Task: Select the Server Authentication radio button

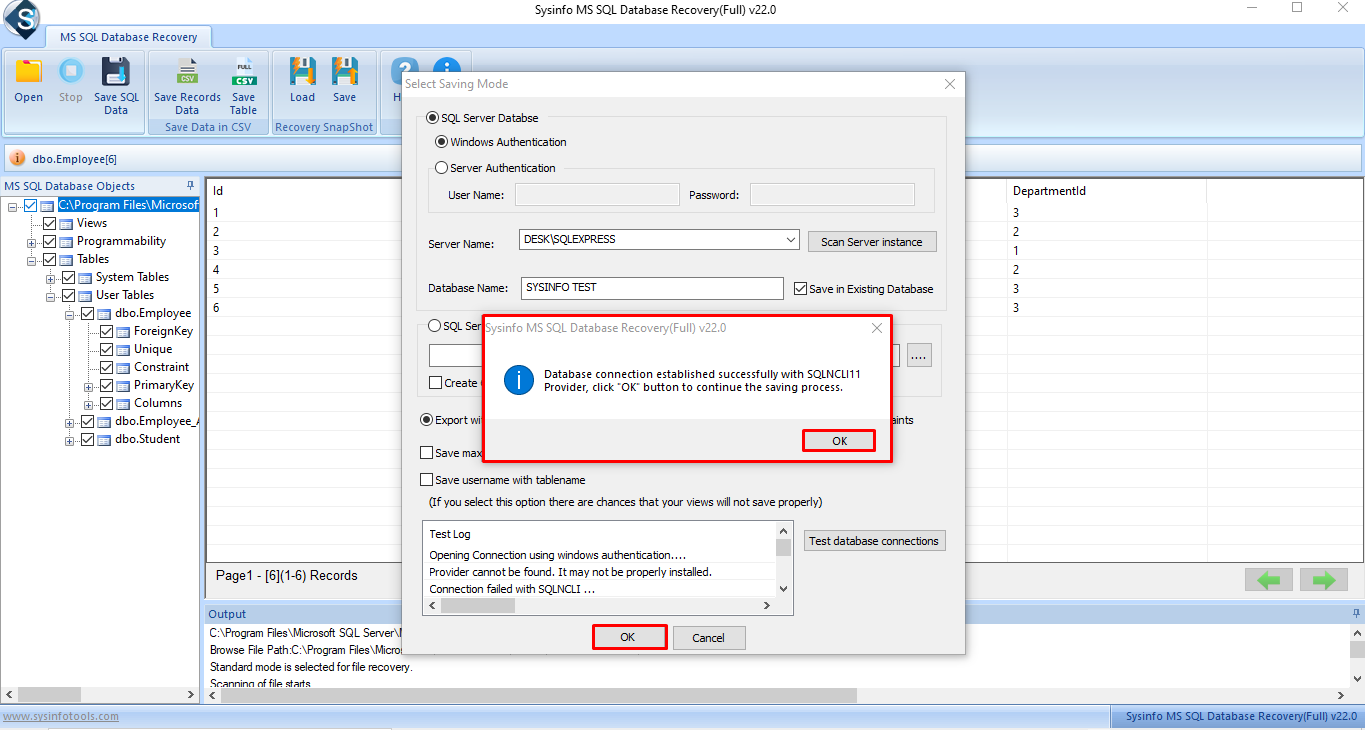Action: [442, 168]
